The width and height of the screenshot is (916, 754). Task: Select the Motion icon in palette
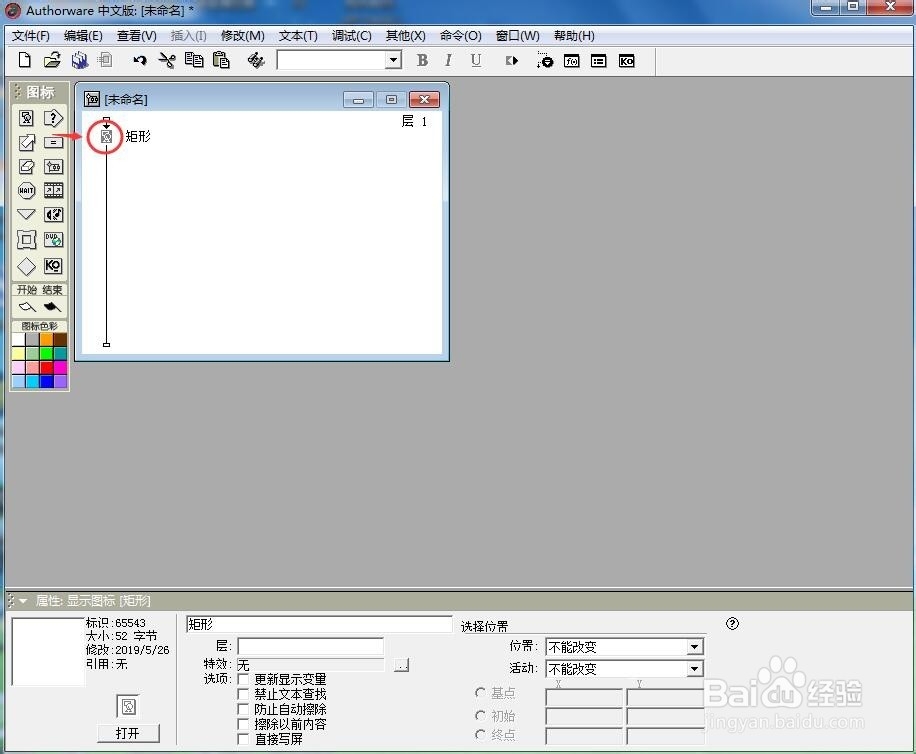(26, 142)
